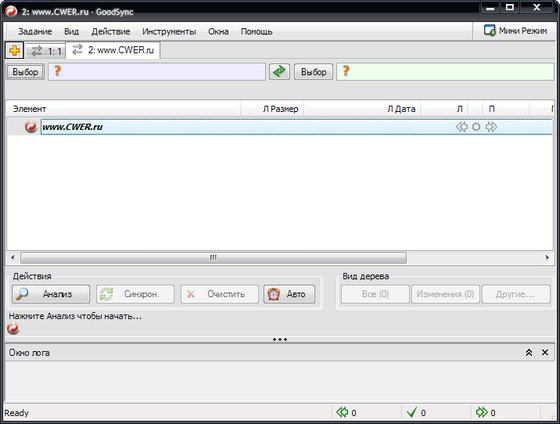Open the Окна menu
This screenshot has width=560, height=424.
[x=218, y=32]
